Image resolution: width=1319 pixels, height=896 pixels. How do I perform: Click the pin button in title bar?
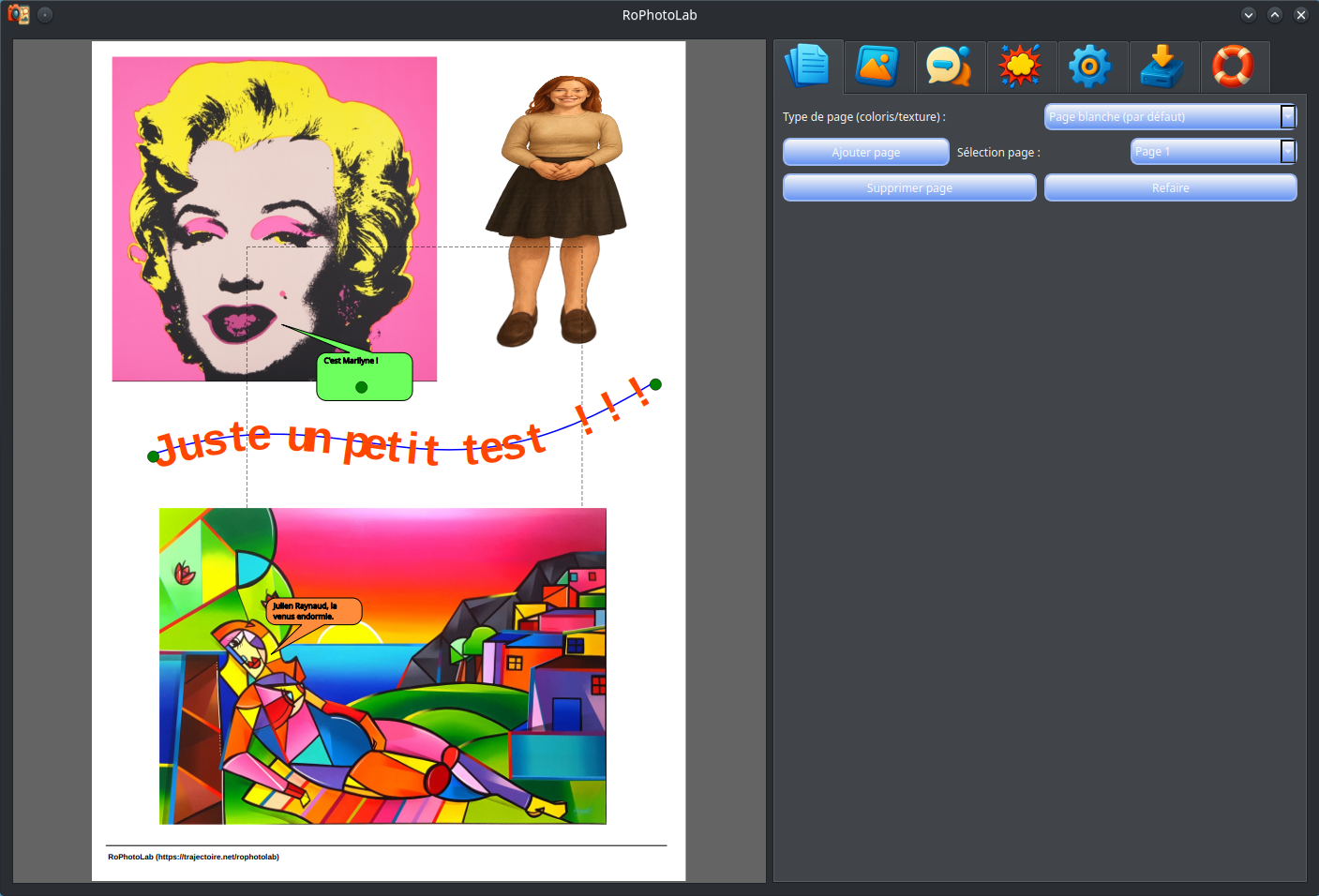point(45,15)
